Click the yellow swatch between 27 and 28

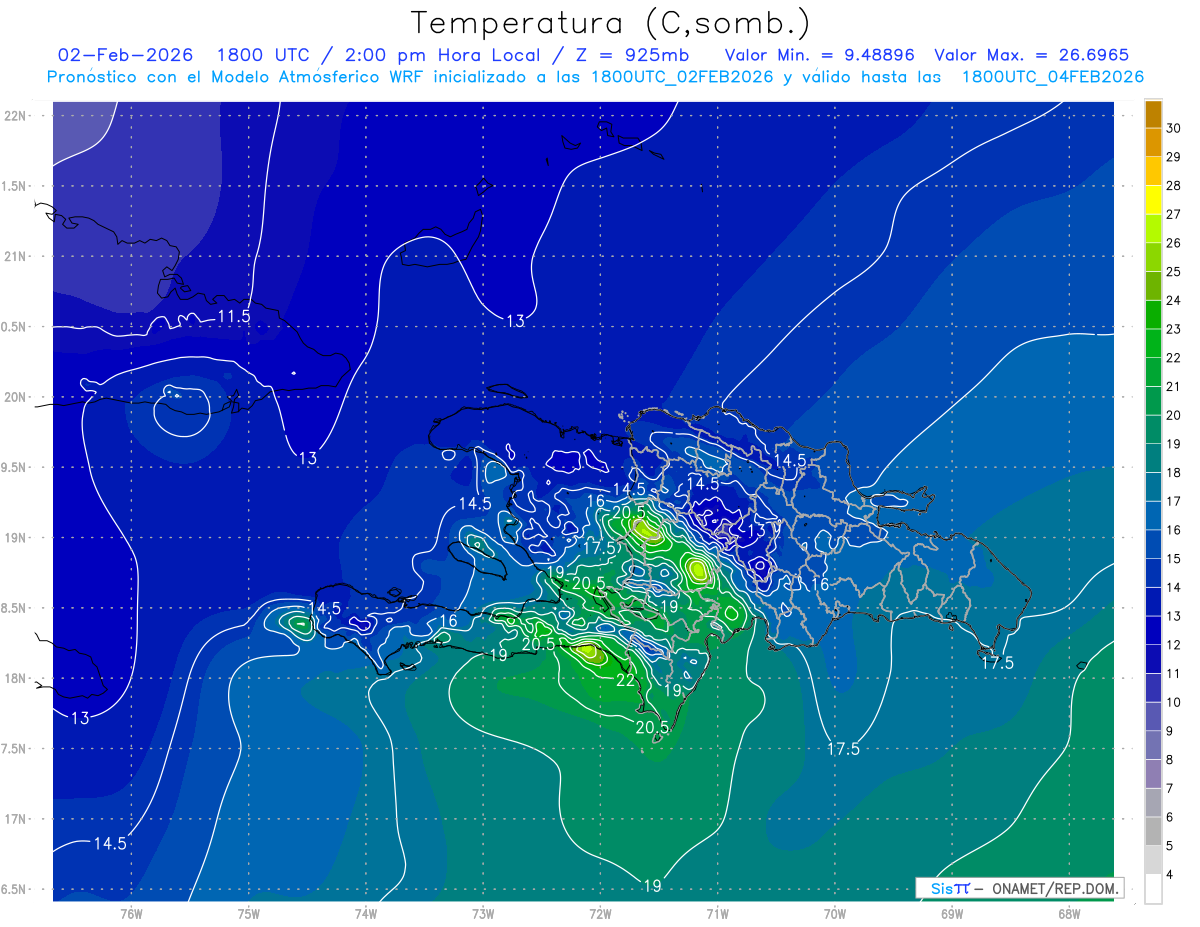tap(1153, 200)
